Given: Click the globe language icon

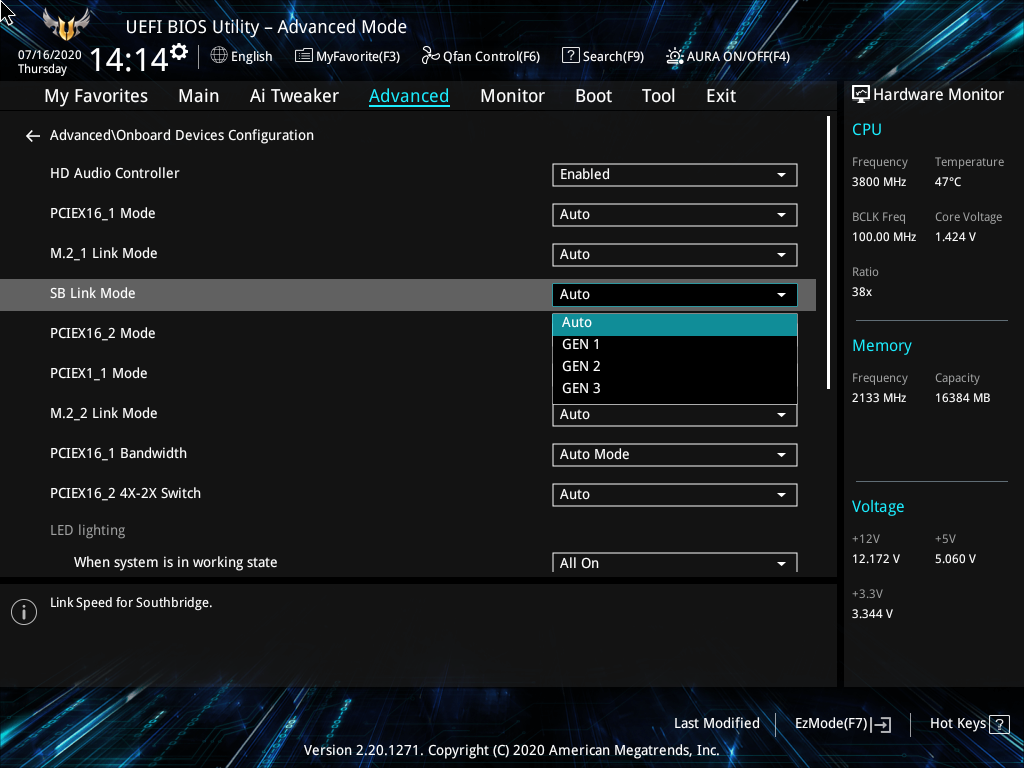Looking at the screenshot, I should click(x=219, y=56).
